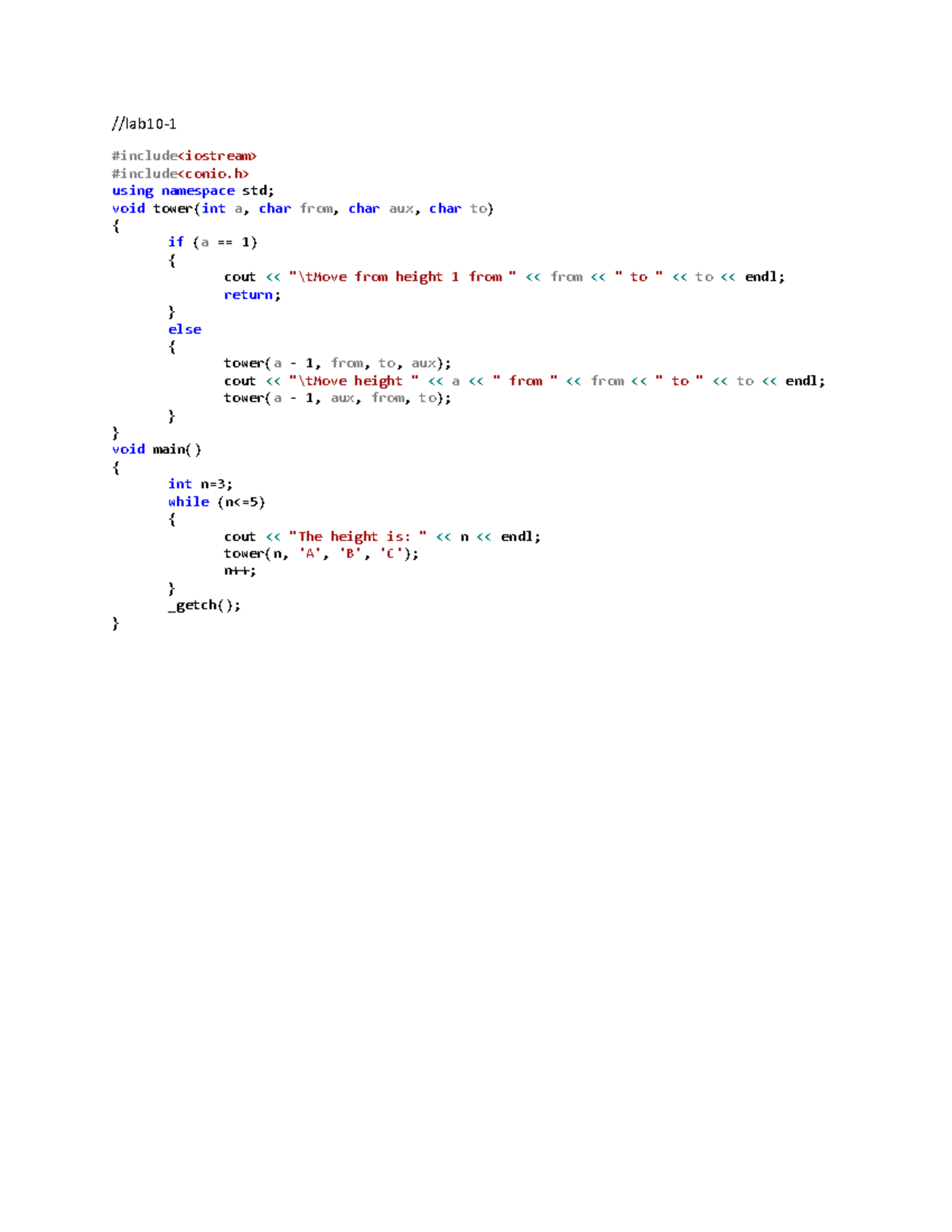Select the string literal The height is:
The width and height of the screenshot is (952, 1232).
tap(359, 536)
